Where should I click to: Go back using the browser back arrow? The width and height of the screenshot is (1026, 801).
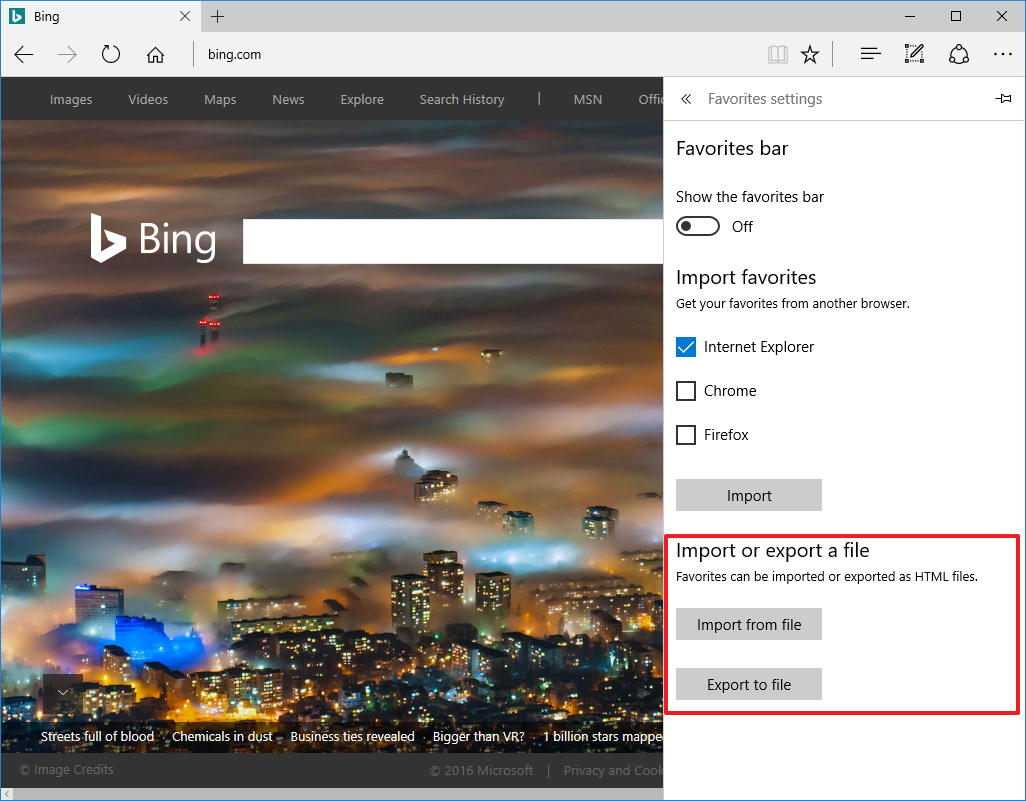click(x=24, y=54)
